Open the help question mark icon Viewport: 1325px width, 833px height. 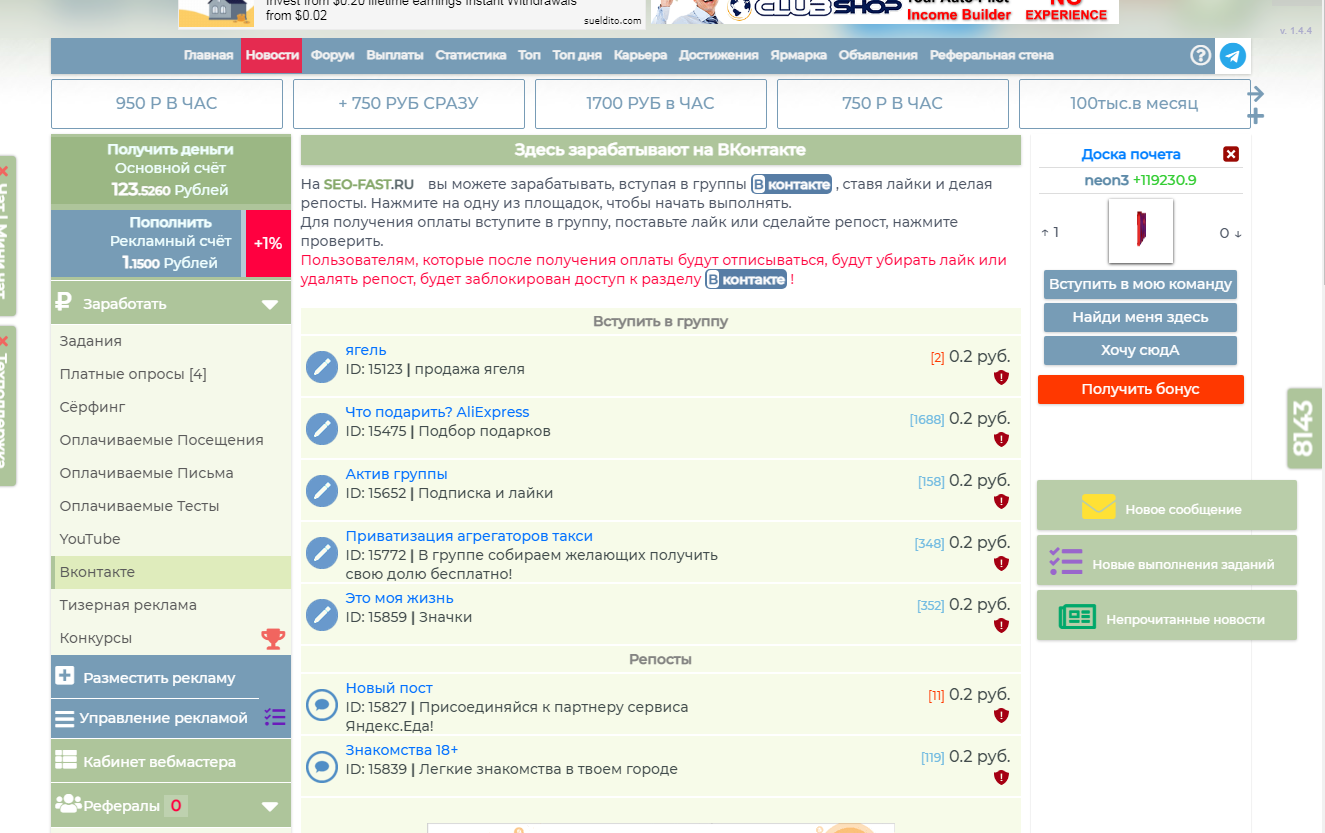point(1201,55)
